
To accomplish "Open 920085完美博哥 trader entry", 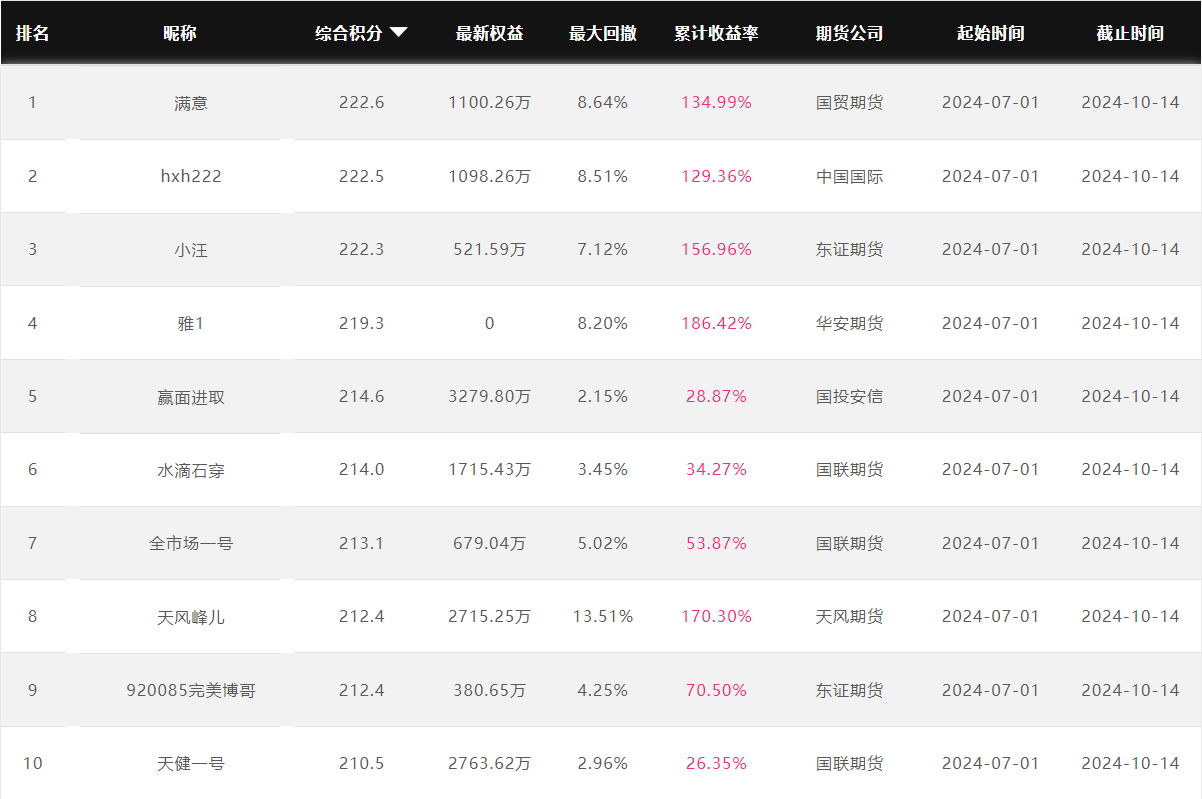I will [191, 690].
